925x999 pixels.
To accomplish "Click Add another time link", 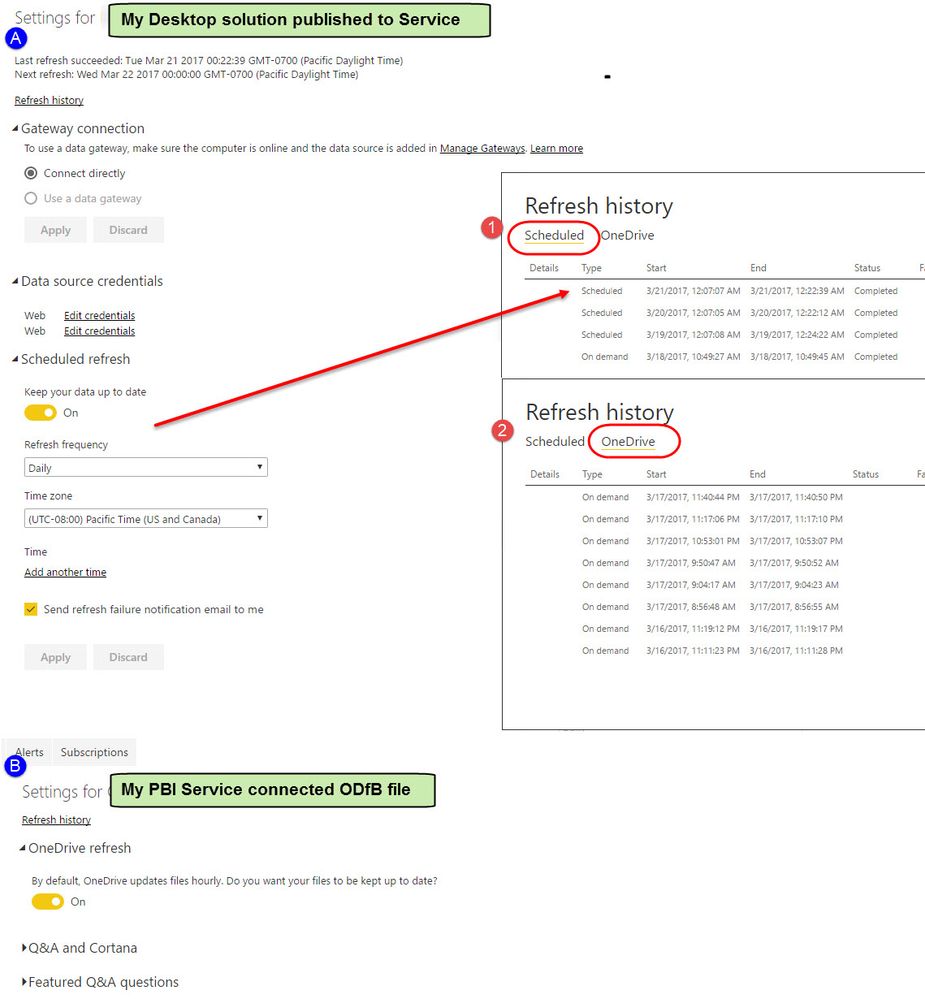I will [65, 572].
